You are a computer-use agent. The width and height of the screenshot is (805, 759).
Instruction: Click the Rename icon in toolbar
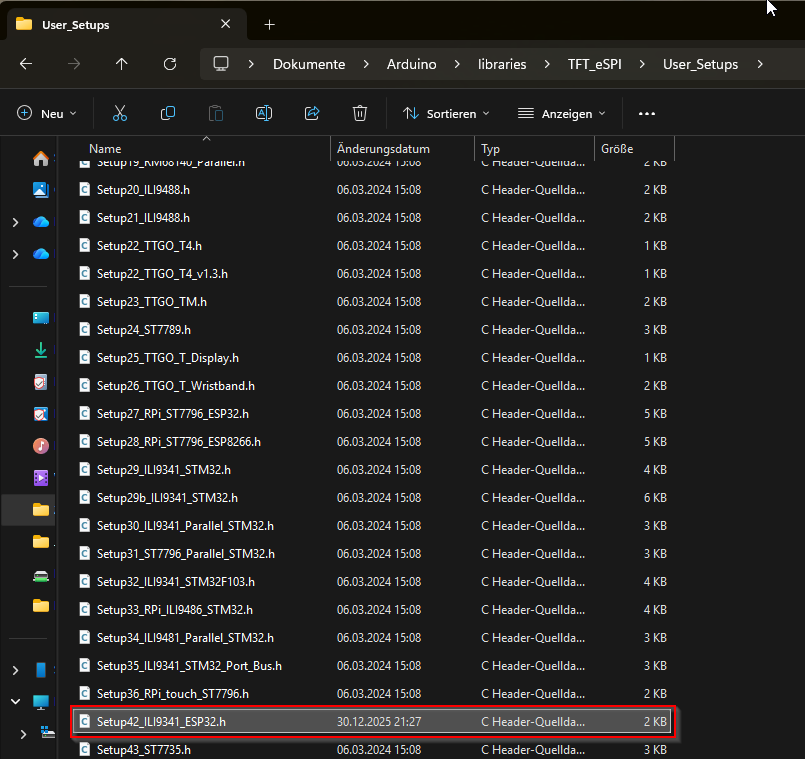[264, 114]
